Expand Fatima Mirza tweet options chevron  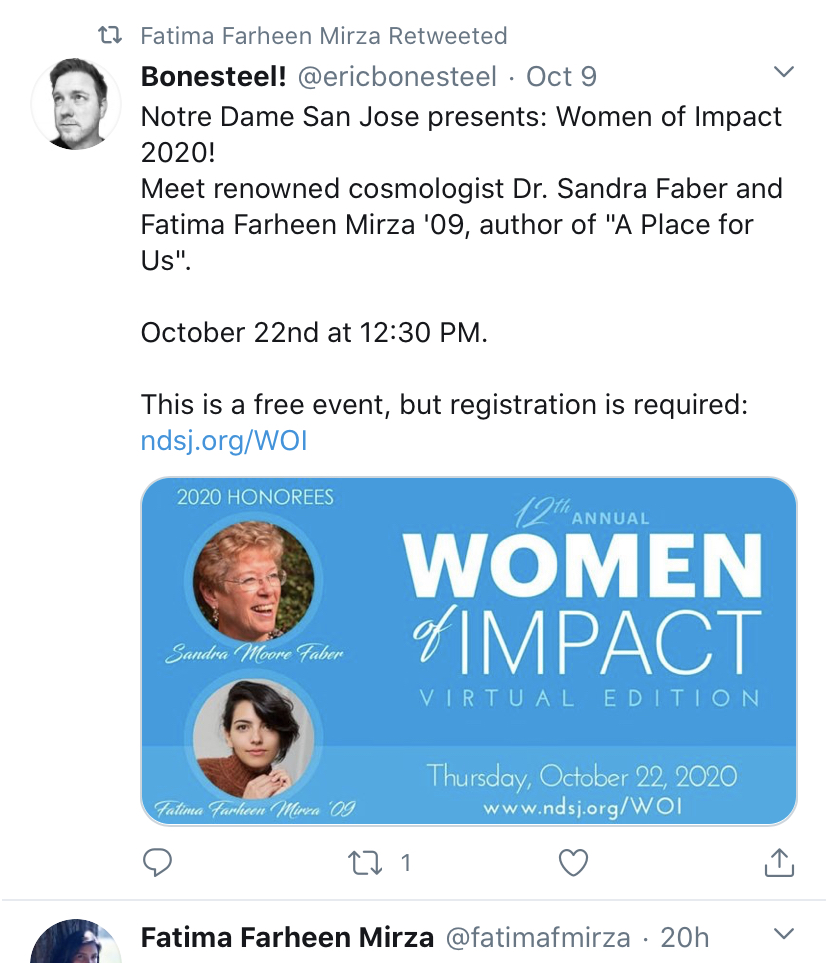point(784,934)
